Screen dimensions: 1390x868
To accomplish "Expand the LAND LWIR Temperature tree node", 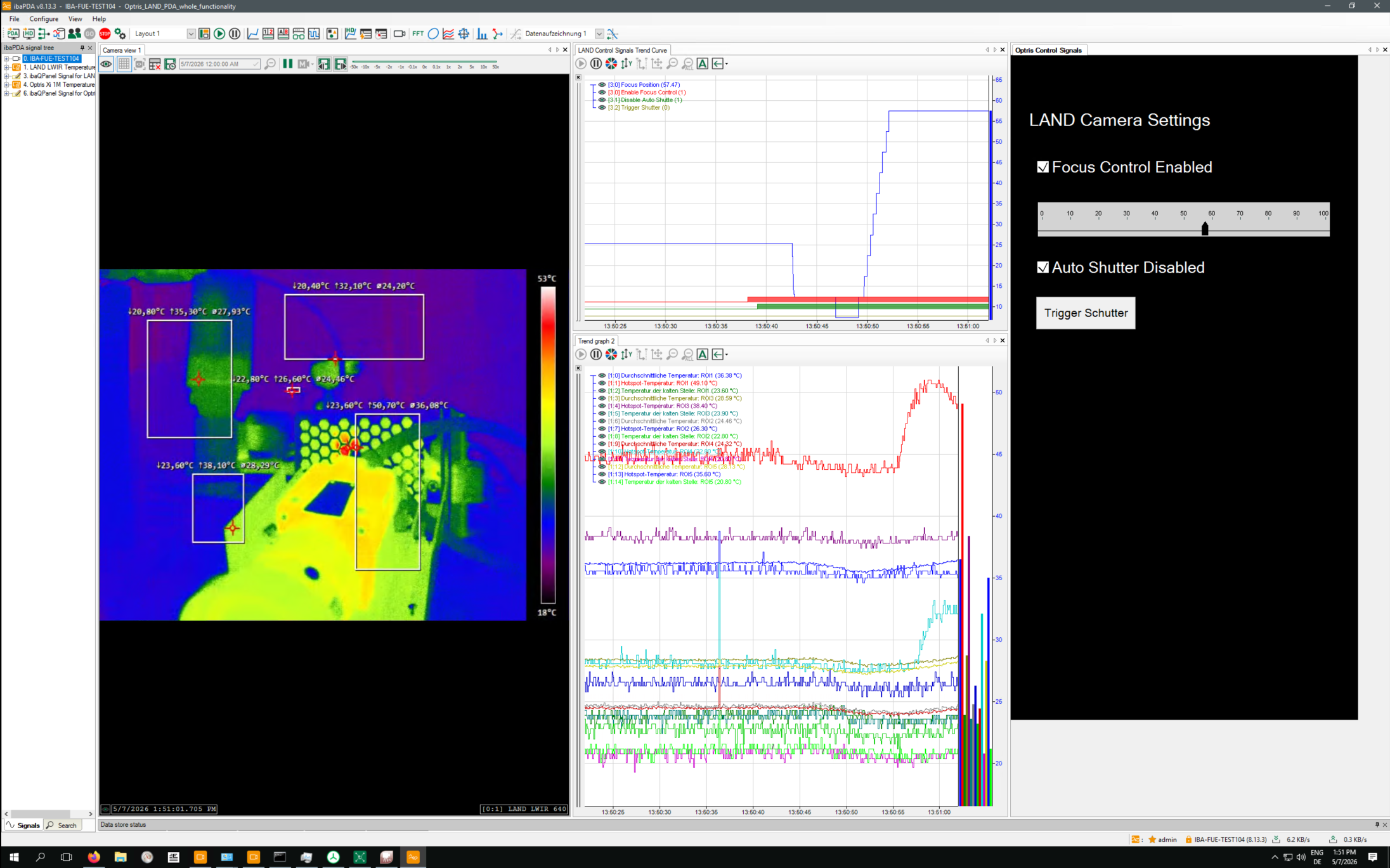I will click(6, 67).
